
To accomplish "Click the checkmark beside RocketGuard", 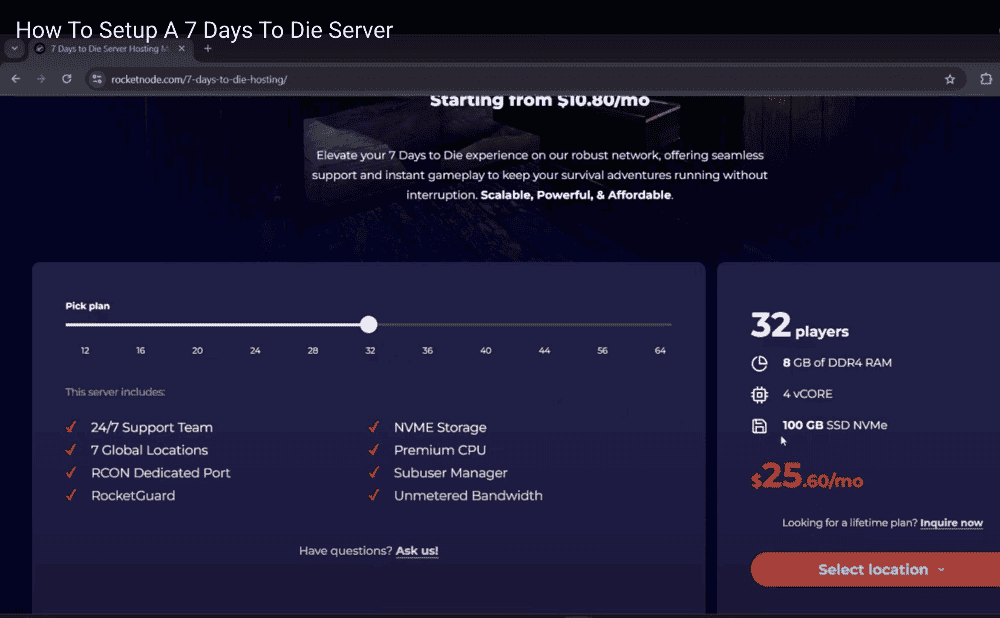I will click(x=71, y=495).
